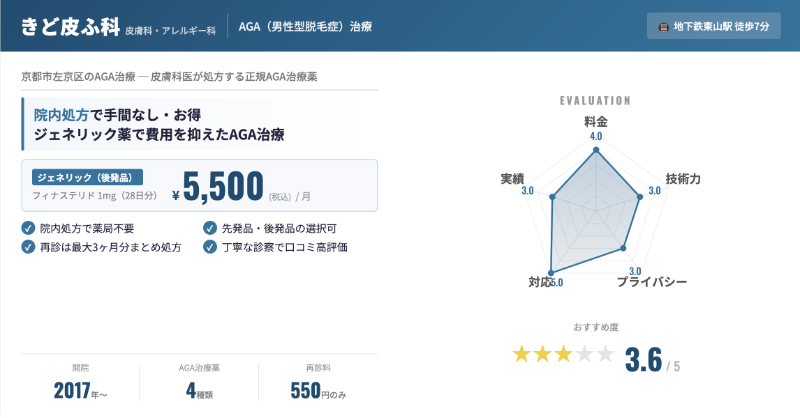Select the AGA（男性型脱毛症）治療 header item
The width and height of the screenshot is (800, 418).
click(x=306, y=25)
